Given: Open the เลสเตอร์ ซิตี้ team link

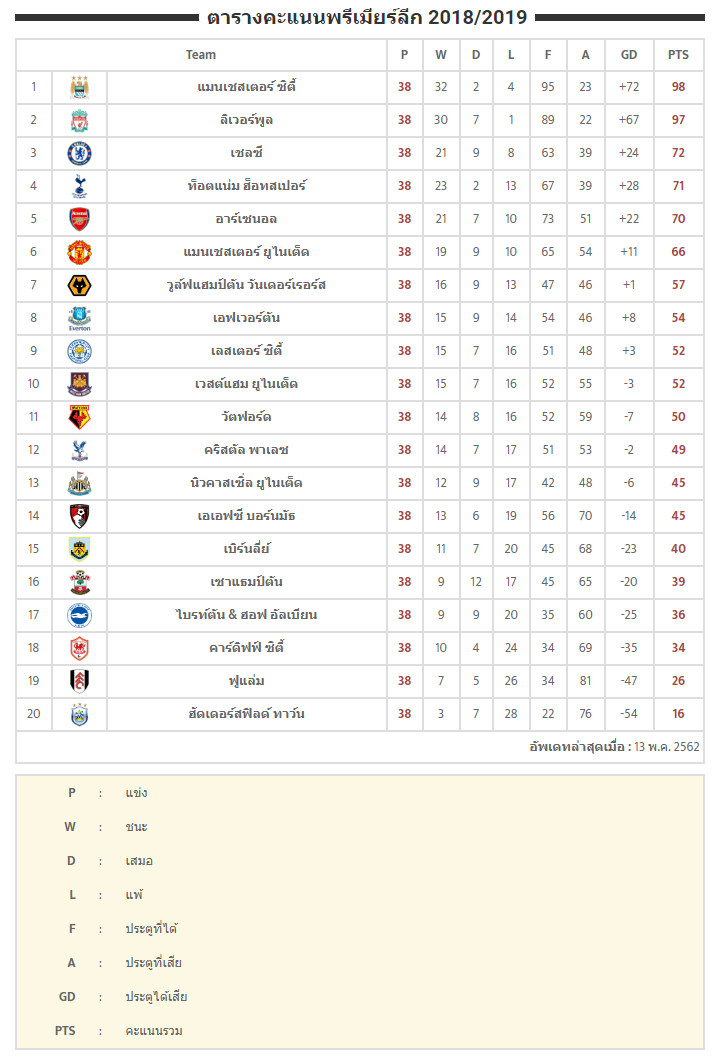Looking at the screenshot, I should [246, 351].
